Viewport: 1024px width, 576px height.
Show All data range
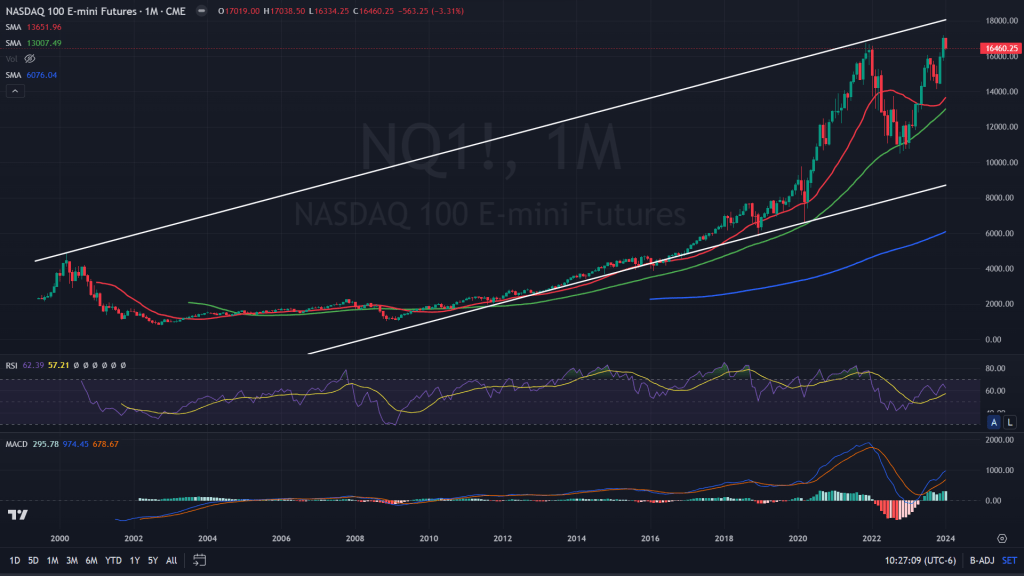click(x=172, y=560)
